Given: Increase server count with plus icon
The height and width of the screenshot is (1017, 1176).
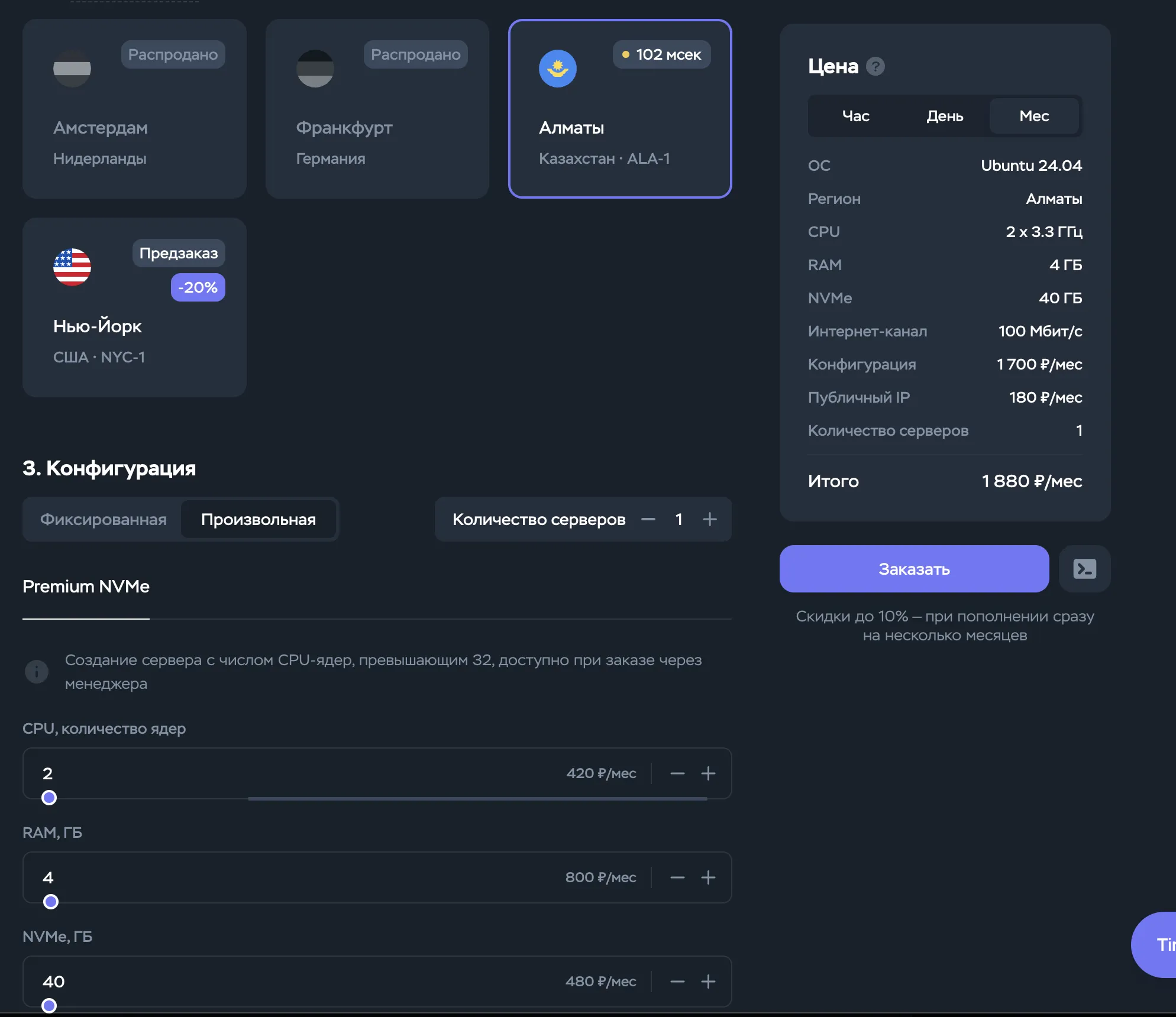Looking at the screenshot, I should pos(709,519).
